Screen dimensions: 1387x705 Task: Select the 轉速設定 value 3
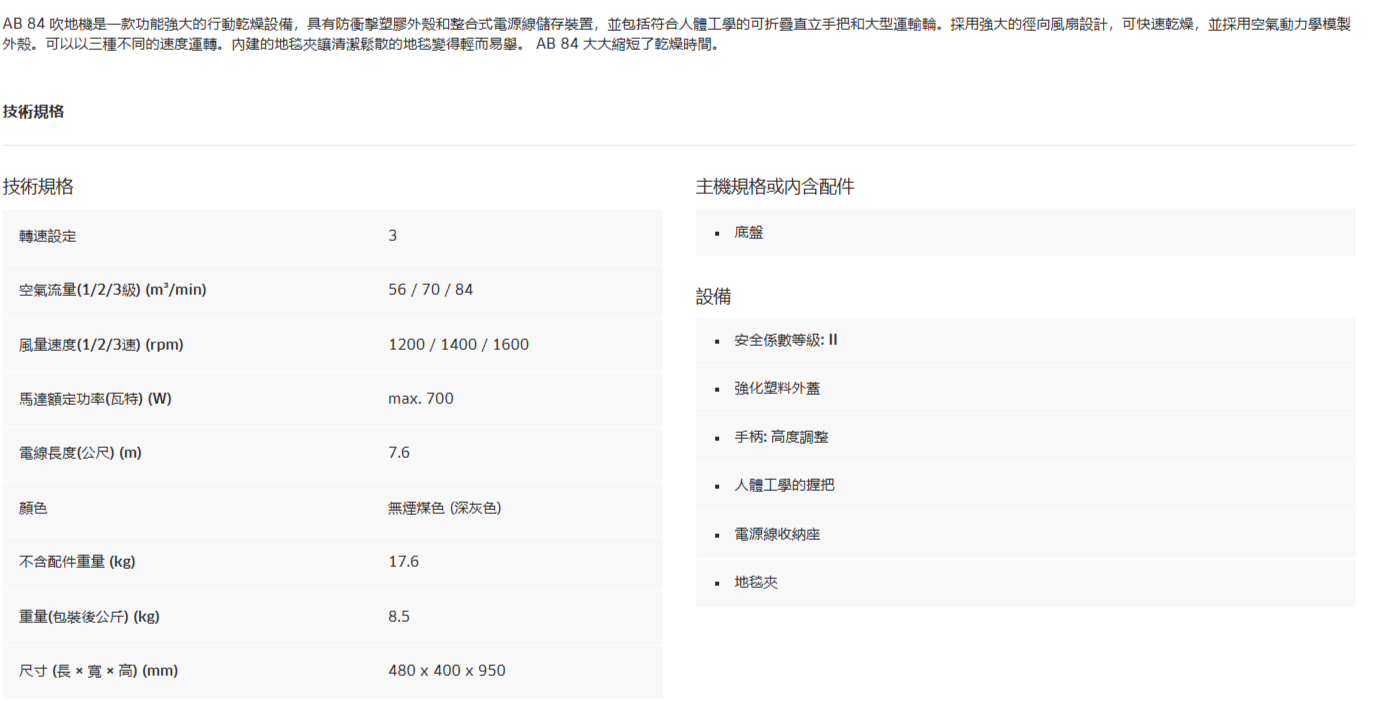393,236
